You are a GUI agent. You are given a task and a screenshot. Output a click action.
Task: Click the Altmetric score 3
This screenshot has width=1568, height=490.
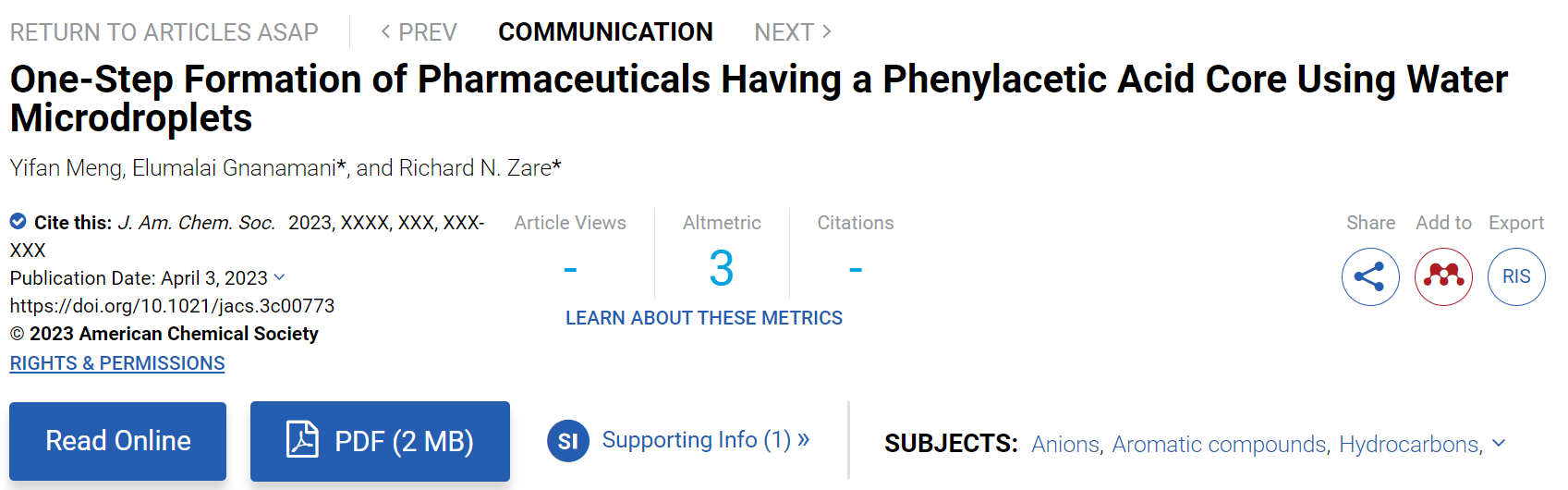pos(722,269)
